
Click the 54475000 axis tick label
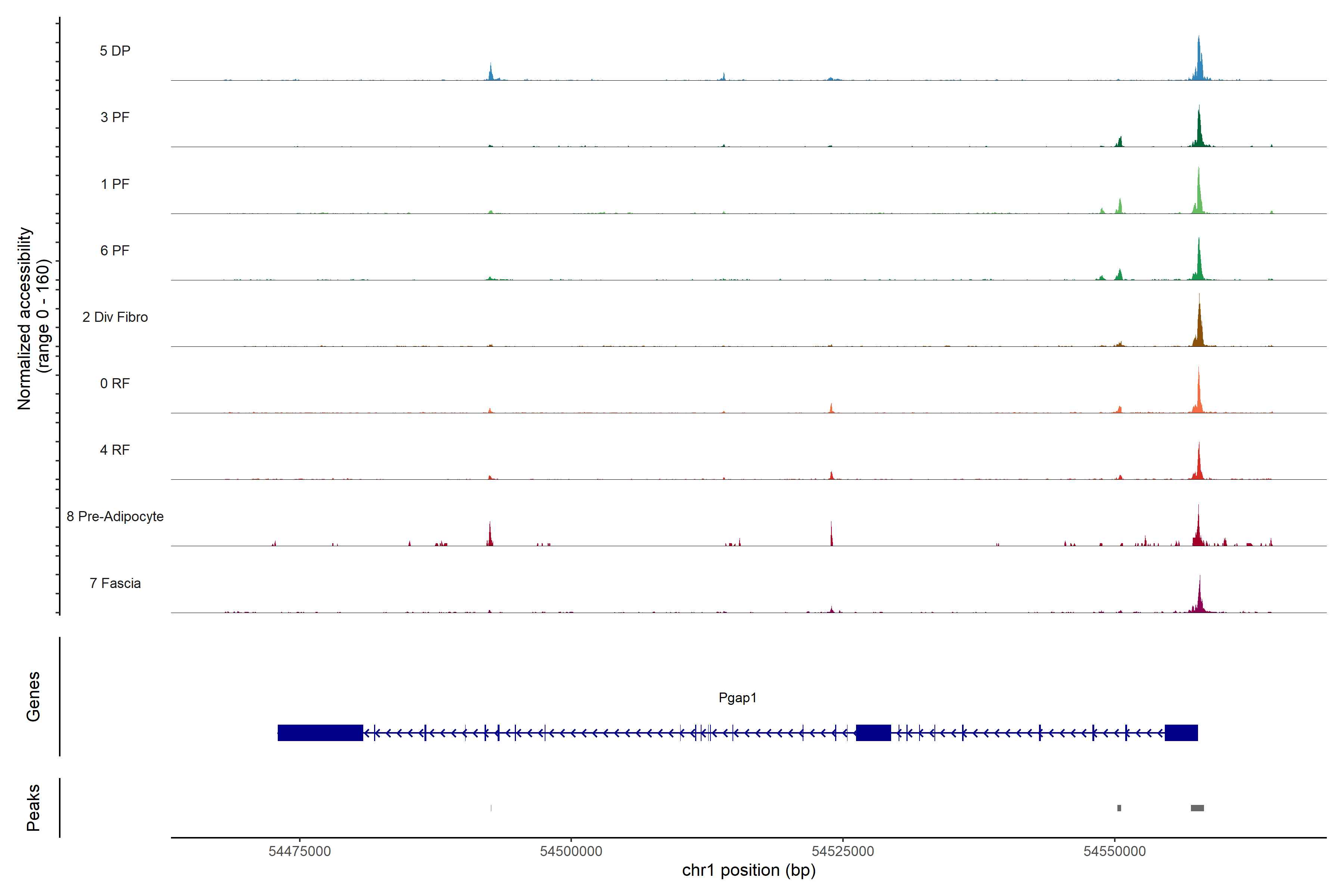pyautogui.click(x=299, y=852)
